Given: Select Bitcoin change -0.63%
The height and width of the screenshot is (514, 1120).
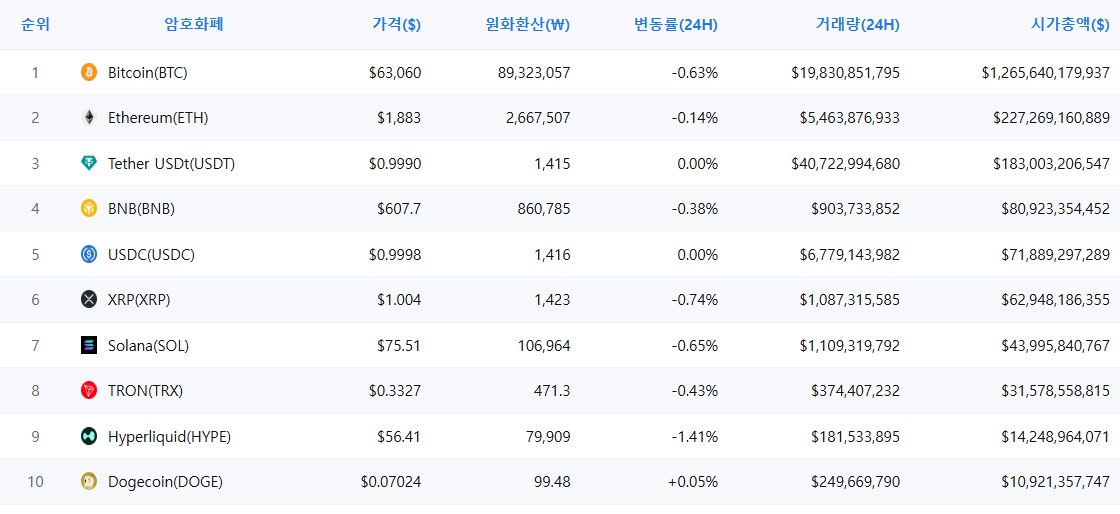Looking at the screenshot, I should [x=694, y=73].
